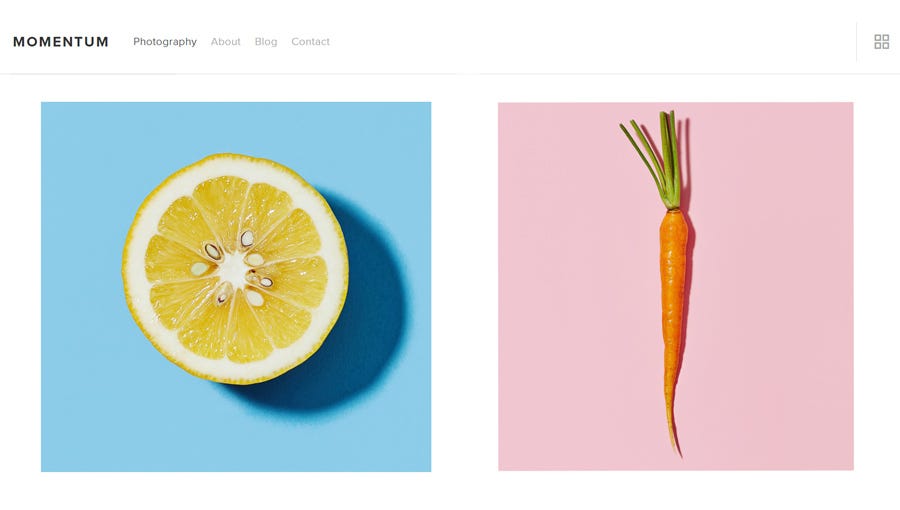This screenshot has height=510, width=900.
Task: Click the top-left square of grid icon
Action: [878, 38]
